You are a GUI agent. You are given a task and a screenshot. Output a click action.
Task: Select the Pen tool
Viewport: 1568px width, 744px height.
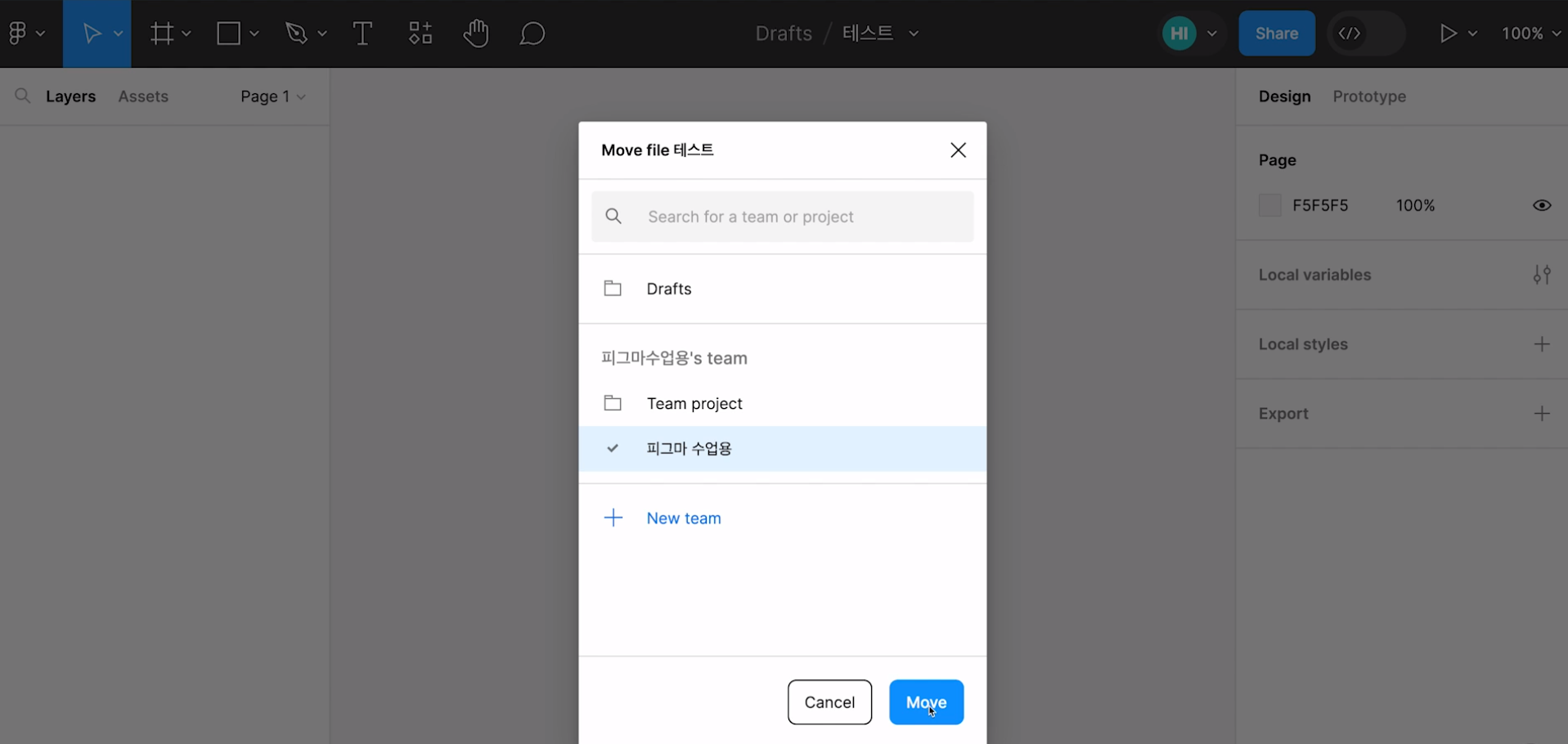click(x=296, y=34)
